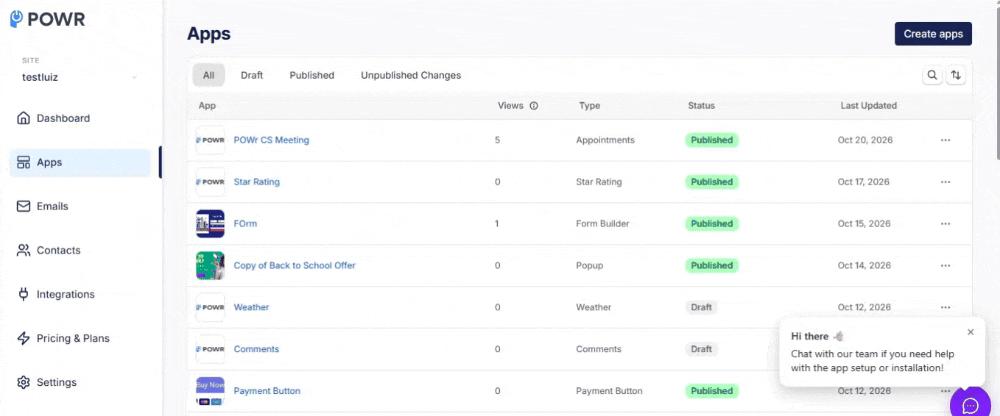
Task: Open the Payment Button app link
Action: point(267,390)
